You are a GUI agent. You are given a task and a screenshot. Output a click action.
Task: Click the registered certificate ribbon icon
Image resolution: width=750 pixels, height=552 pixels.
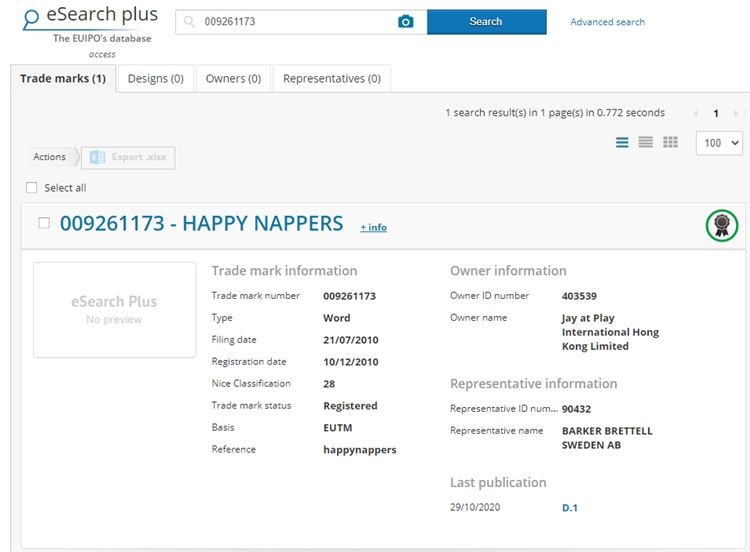pyautogui.click(x=722, y=225)
